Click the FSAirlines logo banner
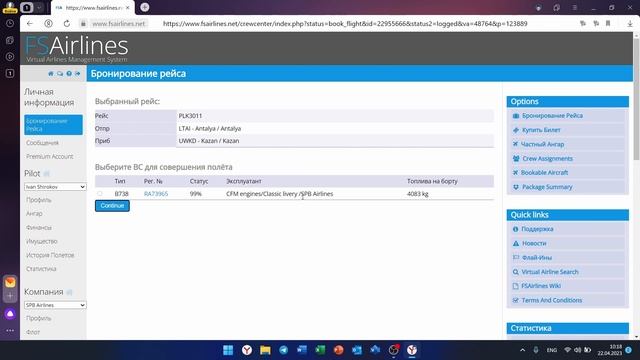Image resolution: width=640 pixels, height=360 pixels. pos(77,49)
